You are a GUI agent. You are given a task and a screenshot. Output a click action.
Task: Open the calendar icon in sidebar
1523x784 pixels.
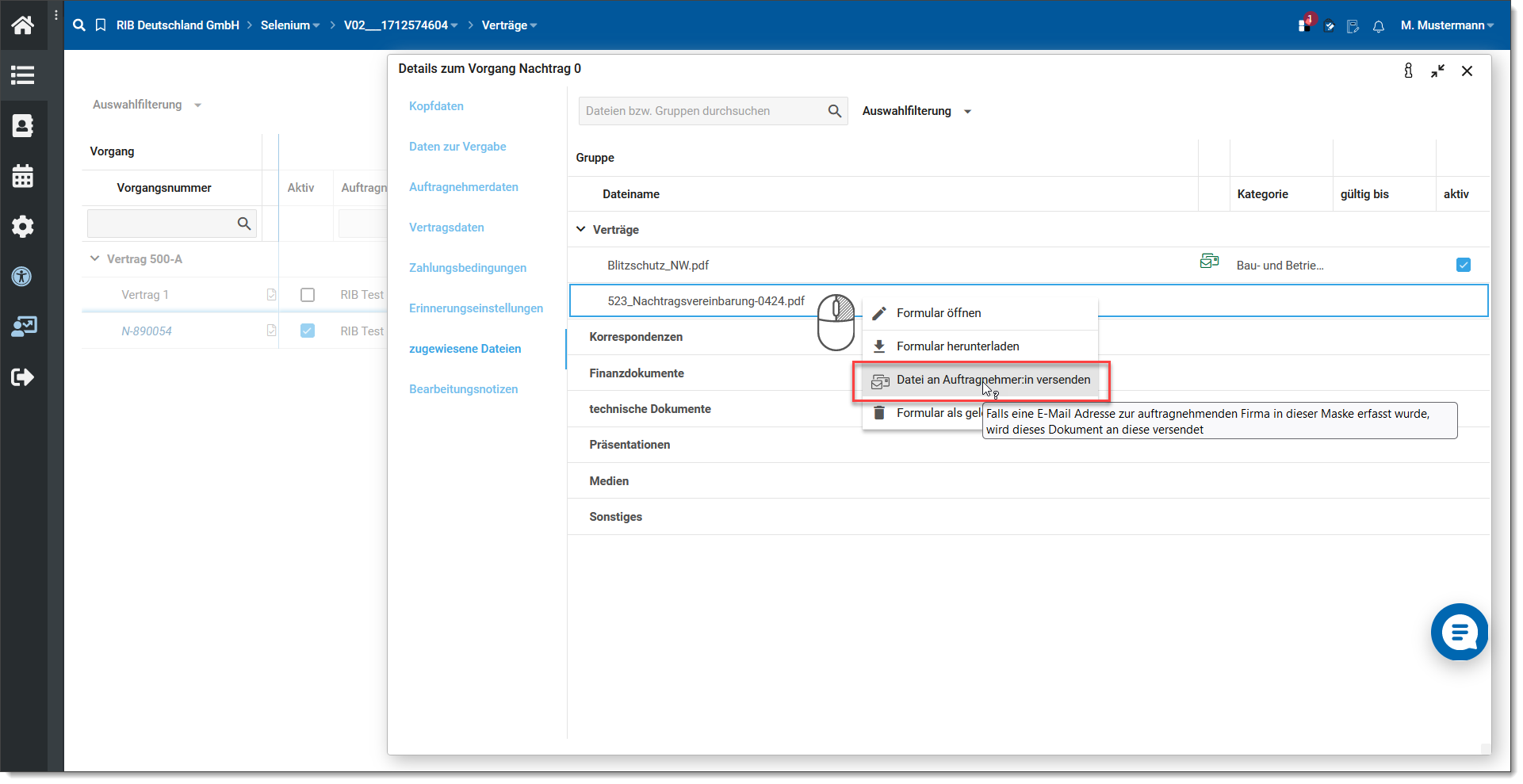[x=22, y=176]
